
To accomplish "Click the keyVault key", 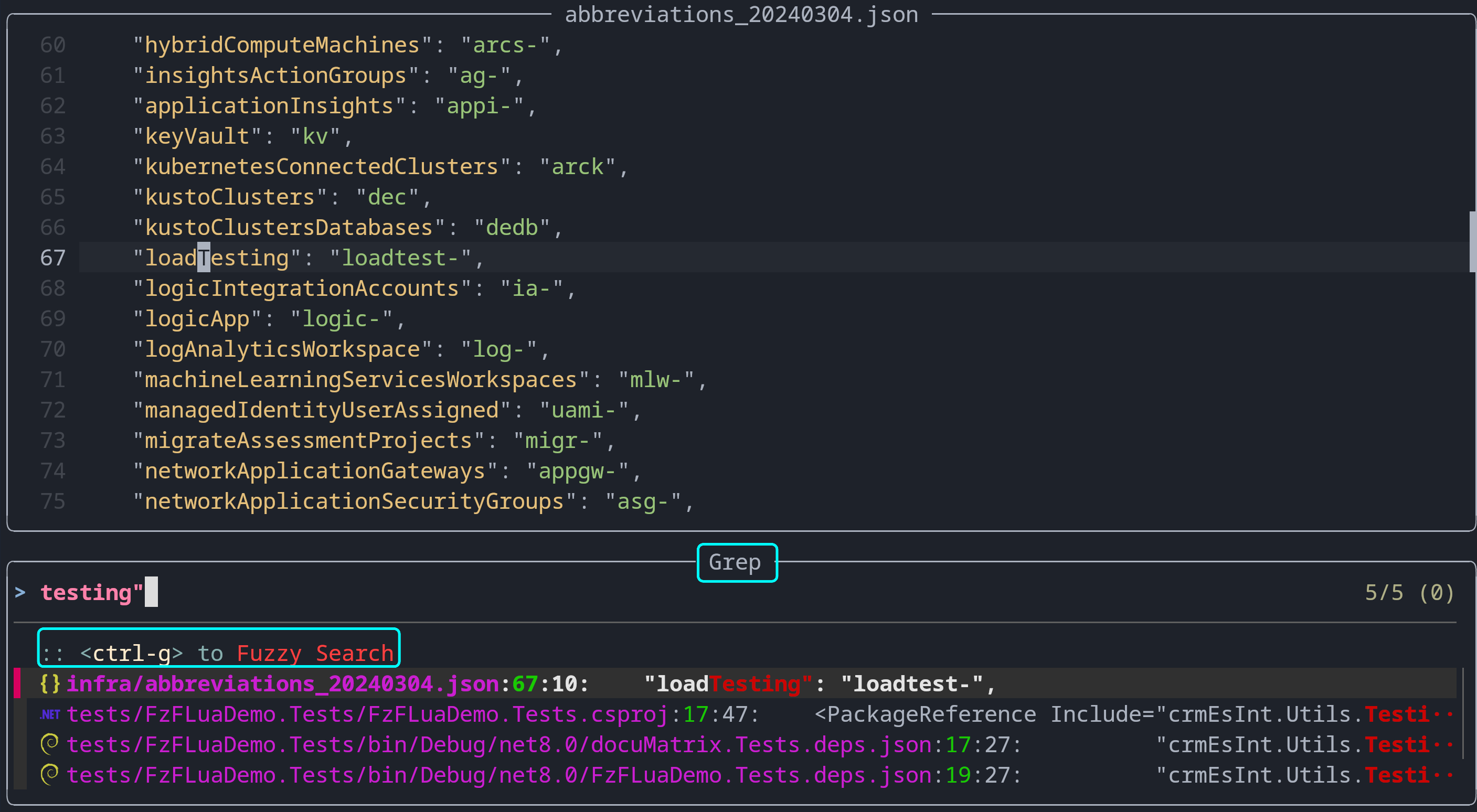I will [x=197, y=136].
